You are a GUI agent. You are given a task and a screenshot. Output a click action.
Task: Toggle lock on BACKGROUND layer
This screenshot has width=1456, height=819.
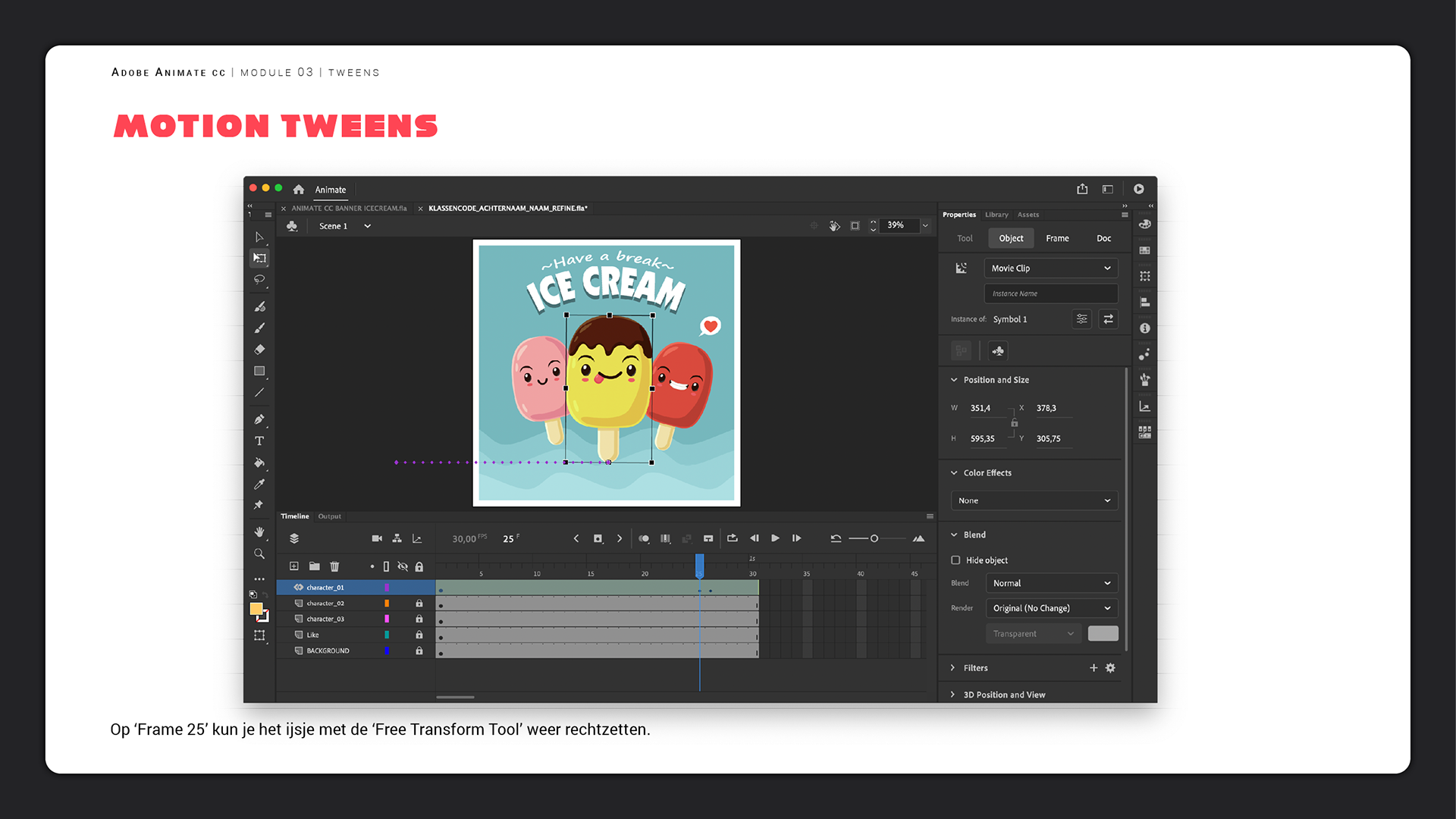419,651
